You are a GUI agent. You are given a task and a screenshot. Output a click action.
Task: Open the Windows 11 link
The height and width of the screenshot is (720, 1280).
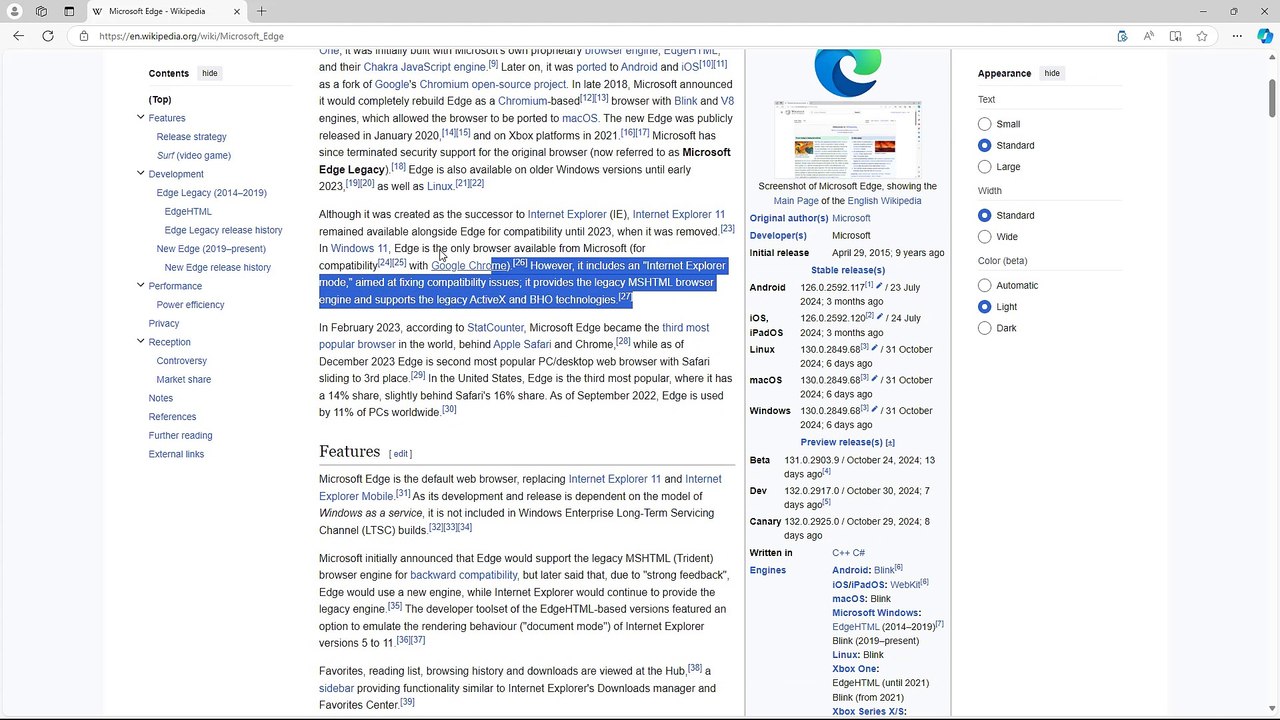359,248
